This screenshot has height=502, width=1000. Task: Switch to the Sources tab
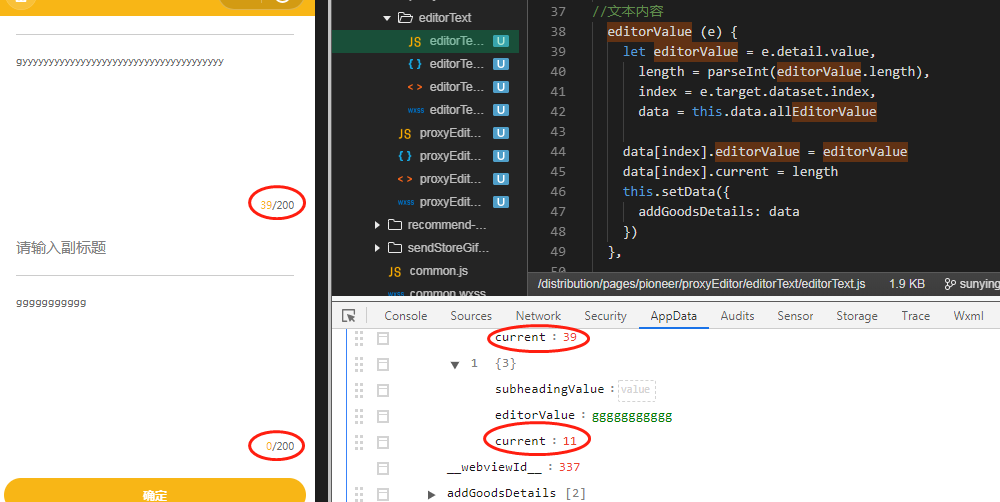pyautogui.click(x=471, y=316)
